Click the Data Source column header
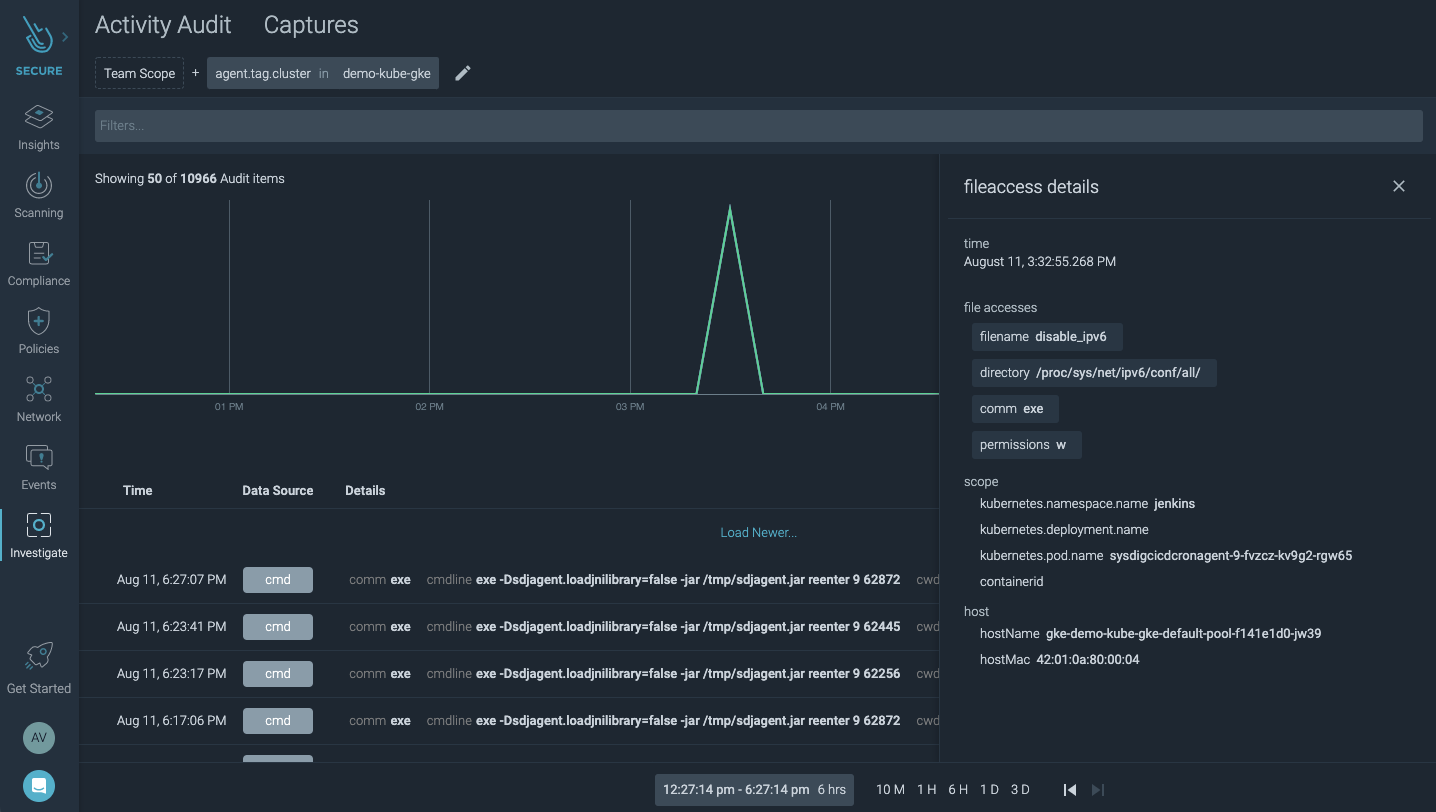 (278, 491)
